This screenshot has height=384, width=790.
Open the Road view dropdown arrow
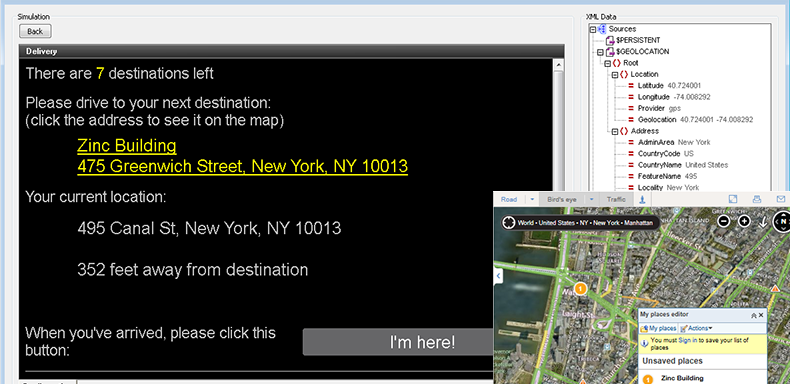pos(532,200)
